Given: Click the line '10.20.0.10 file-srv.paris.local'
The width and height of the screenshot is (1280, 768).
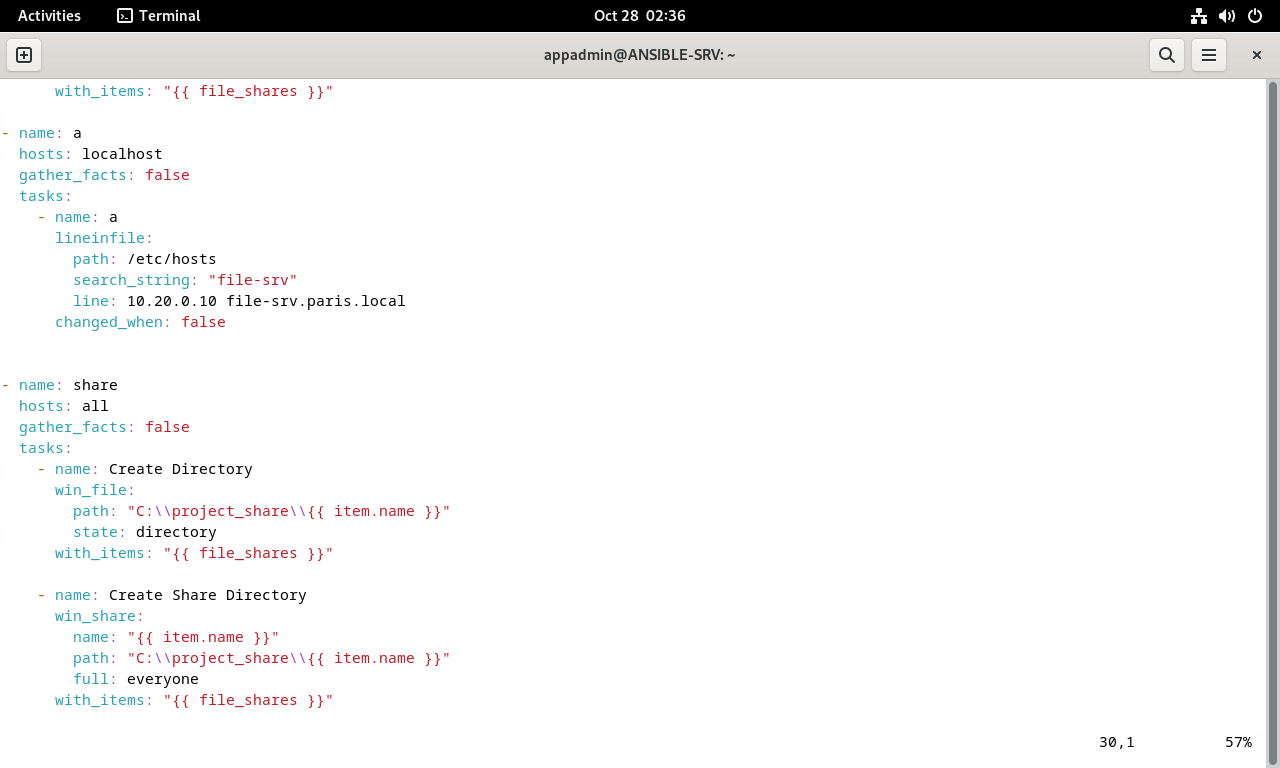Looking at the screenshot, I should [266, 301].
